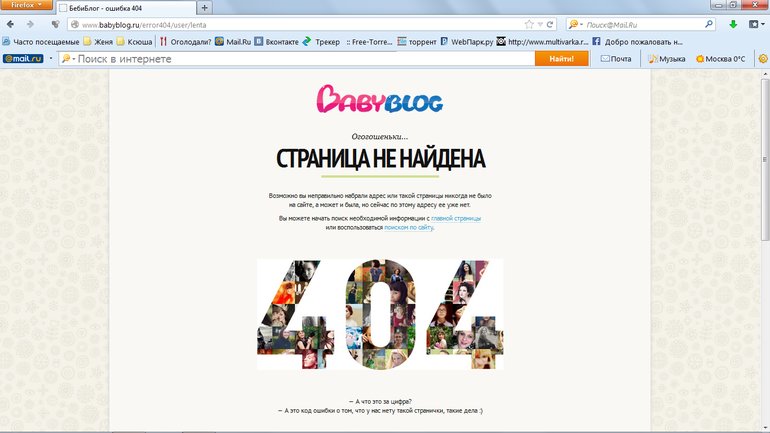Click the BabyBlog logo
This screenshot has height=433, width=770.
(380, 99)
